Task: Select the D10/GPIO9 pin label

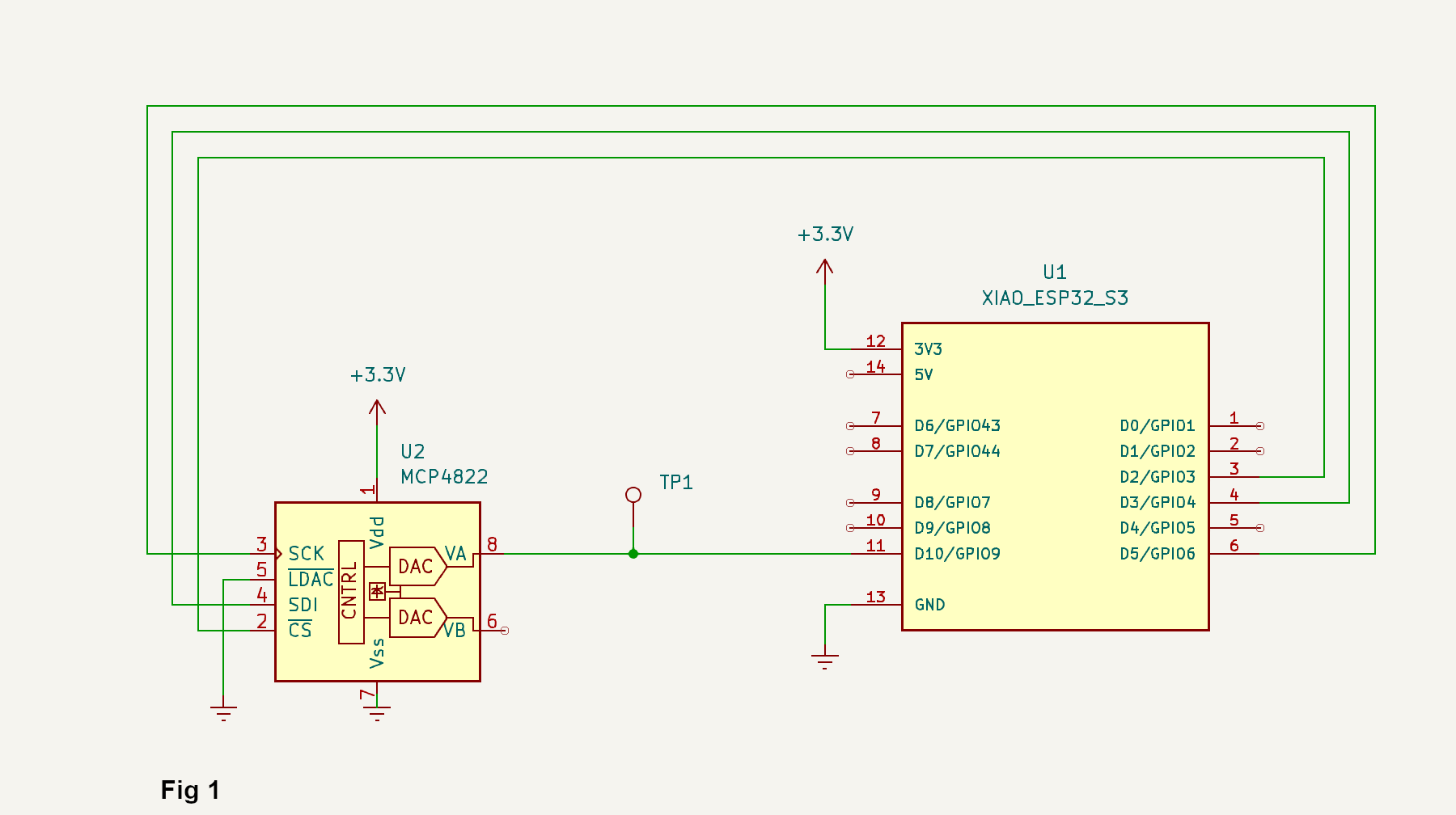Action: tap(957, 554)
